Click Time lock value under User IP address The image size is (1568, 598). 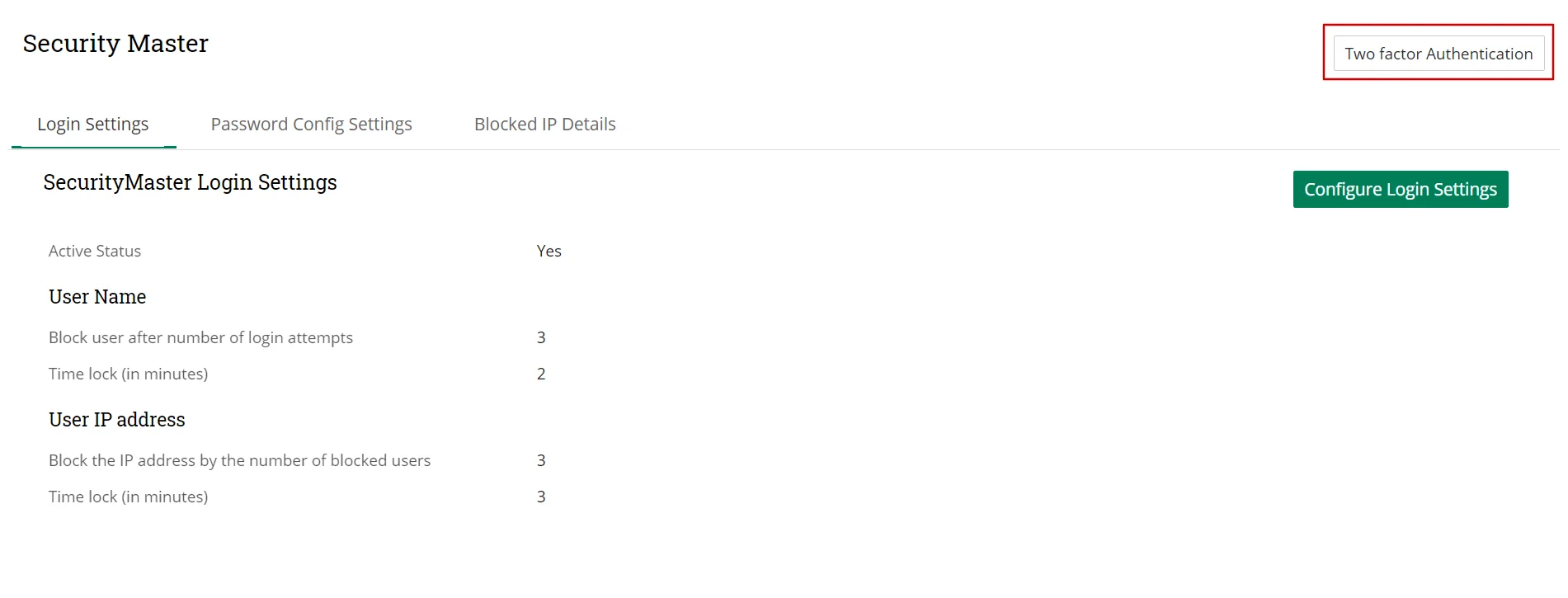[541, 496]
